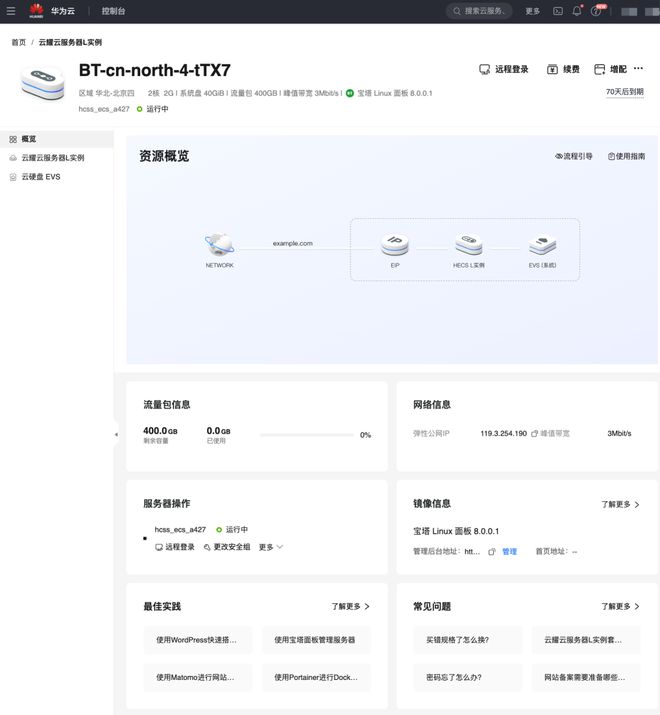This screenshot has width=660, height=715.
Task: Select the 概览 sidebar item
Action: (57, 139)
